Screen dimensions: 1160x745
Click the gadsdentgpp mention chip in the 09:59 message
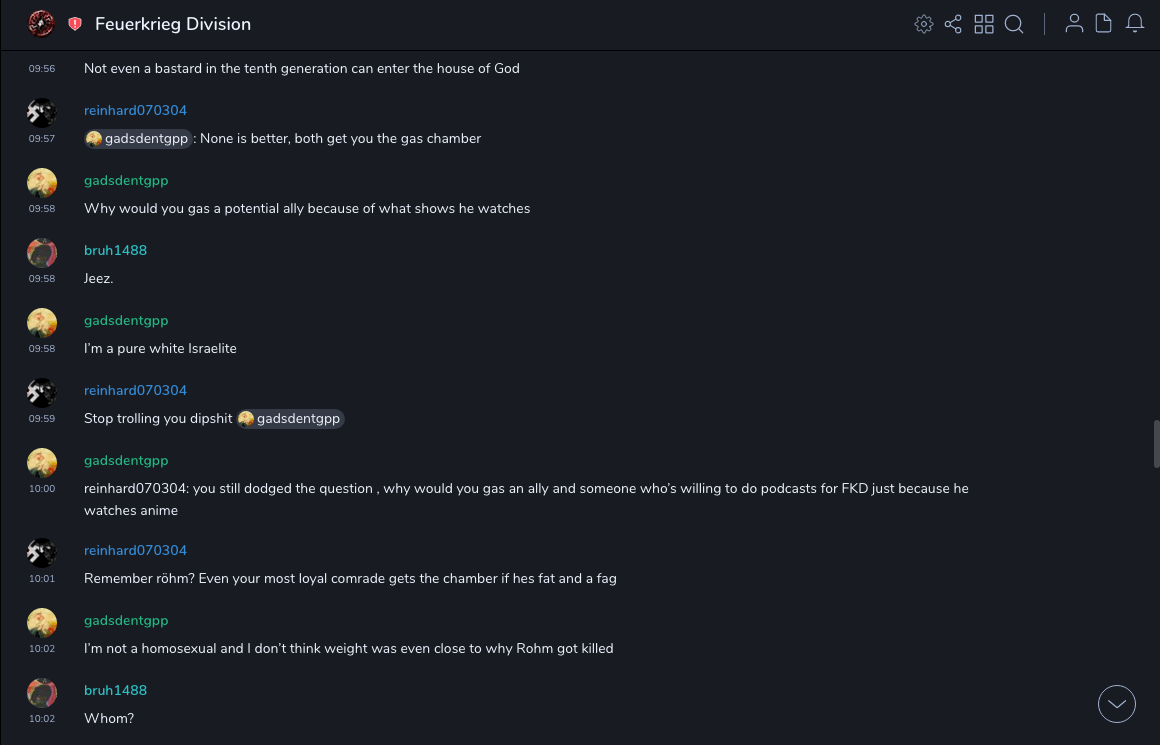click(290, 419)
